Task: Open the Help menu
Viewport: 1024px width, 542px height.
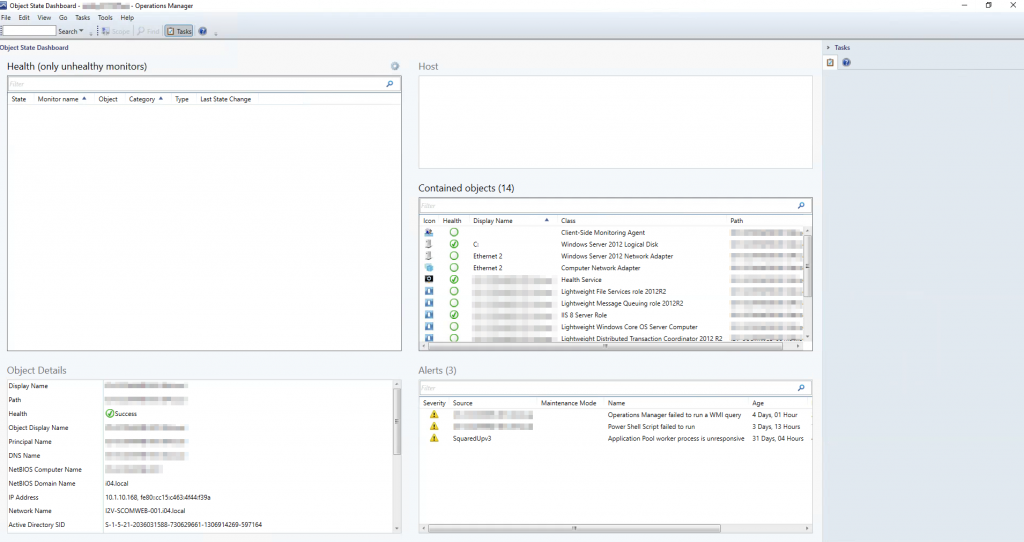Action: (x=127, y=18)
